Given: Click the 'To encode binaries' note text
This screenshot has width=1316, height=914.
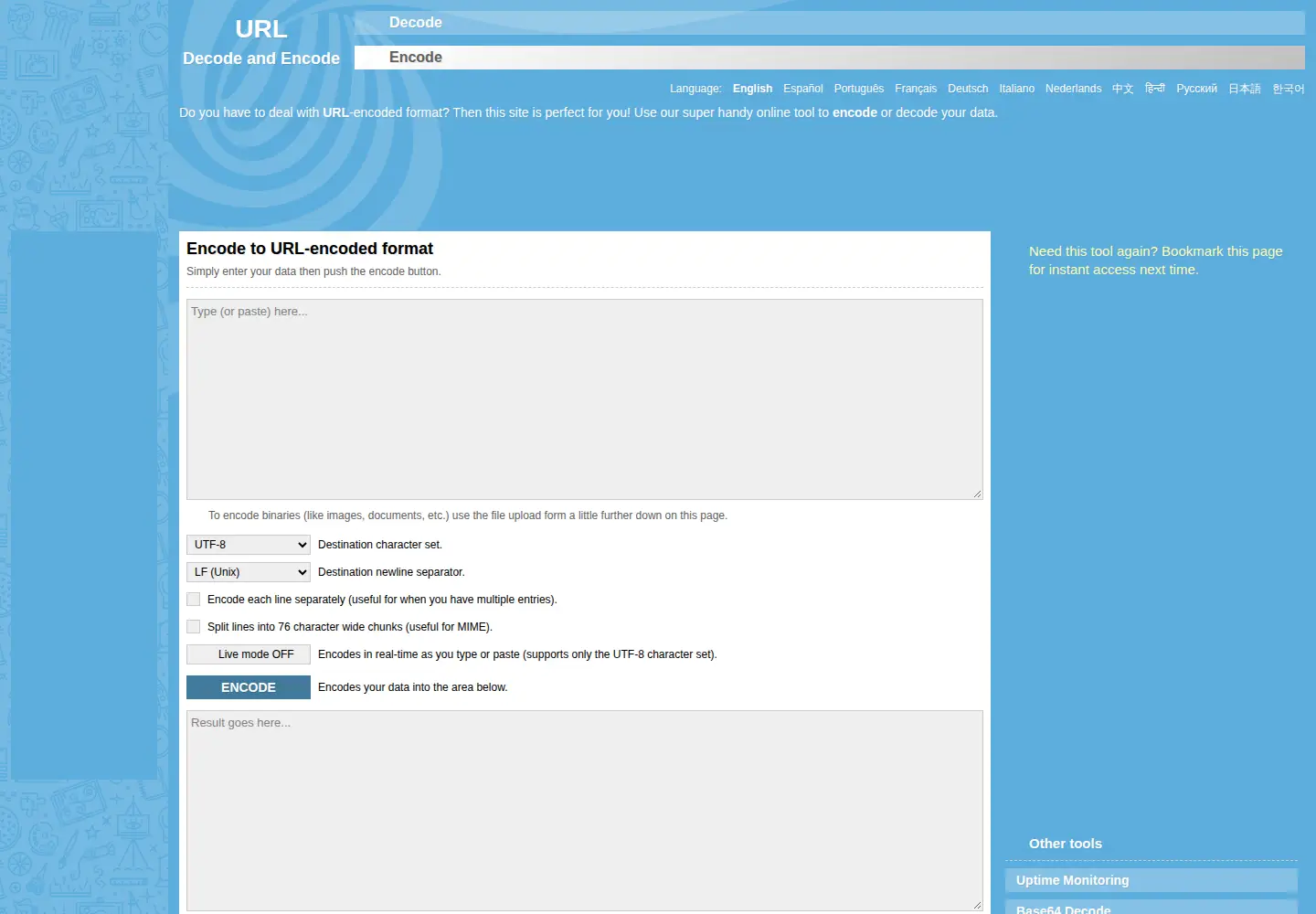Looking at the screenshot, I should point(468,515).
